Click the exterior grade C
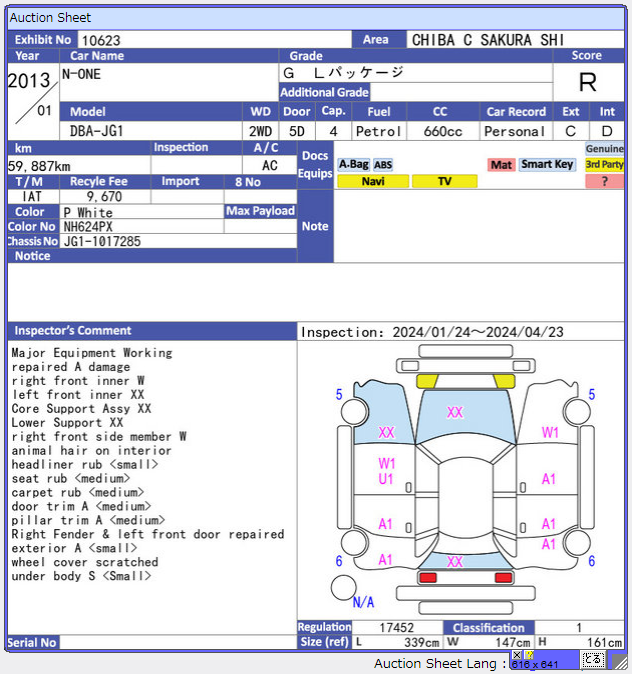This screenshot has height=674, width=632. pyautogui.click(x=570, y=131)
